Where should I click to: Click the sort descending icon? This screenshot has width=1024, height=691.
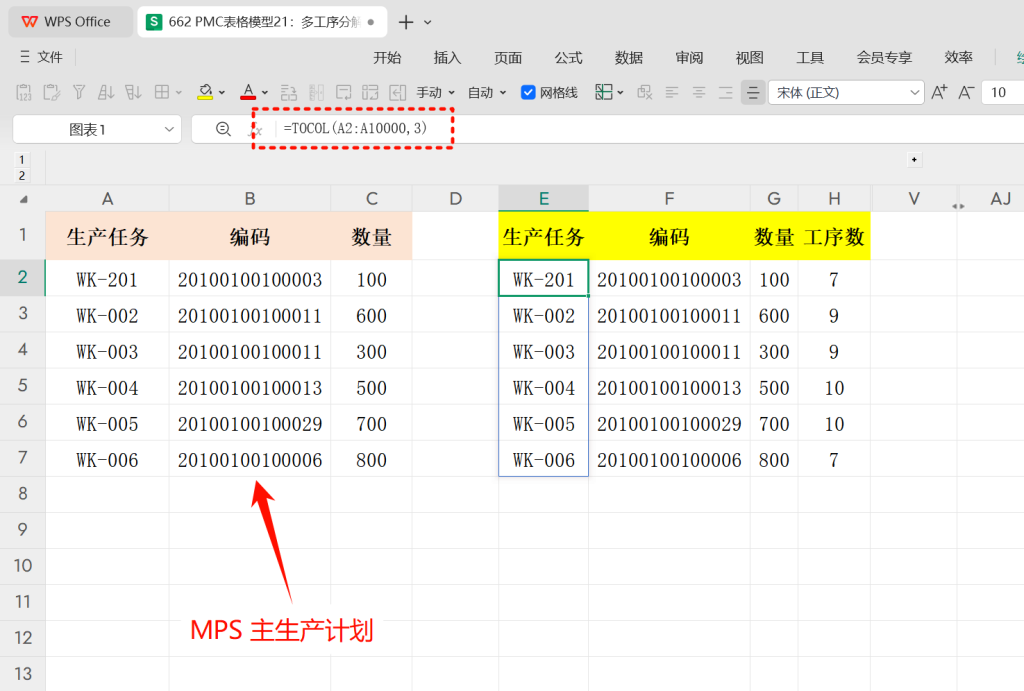(x=133, y=93)
